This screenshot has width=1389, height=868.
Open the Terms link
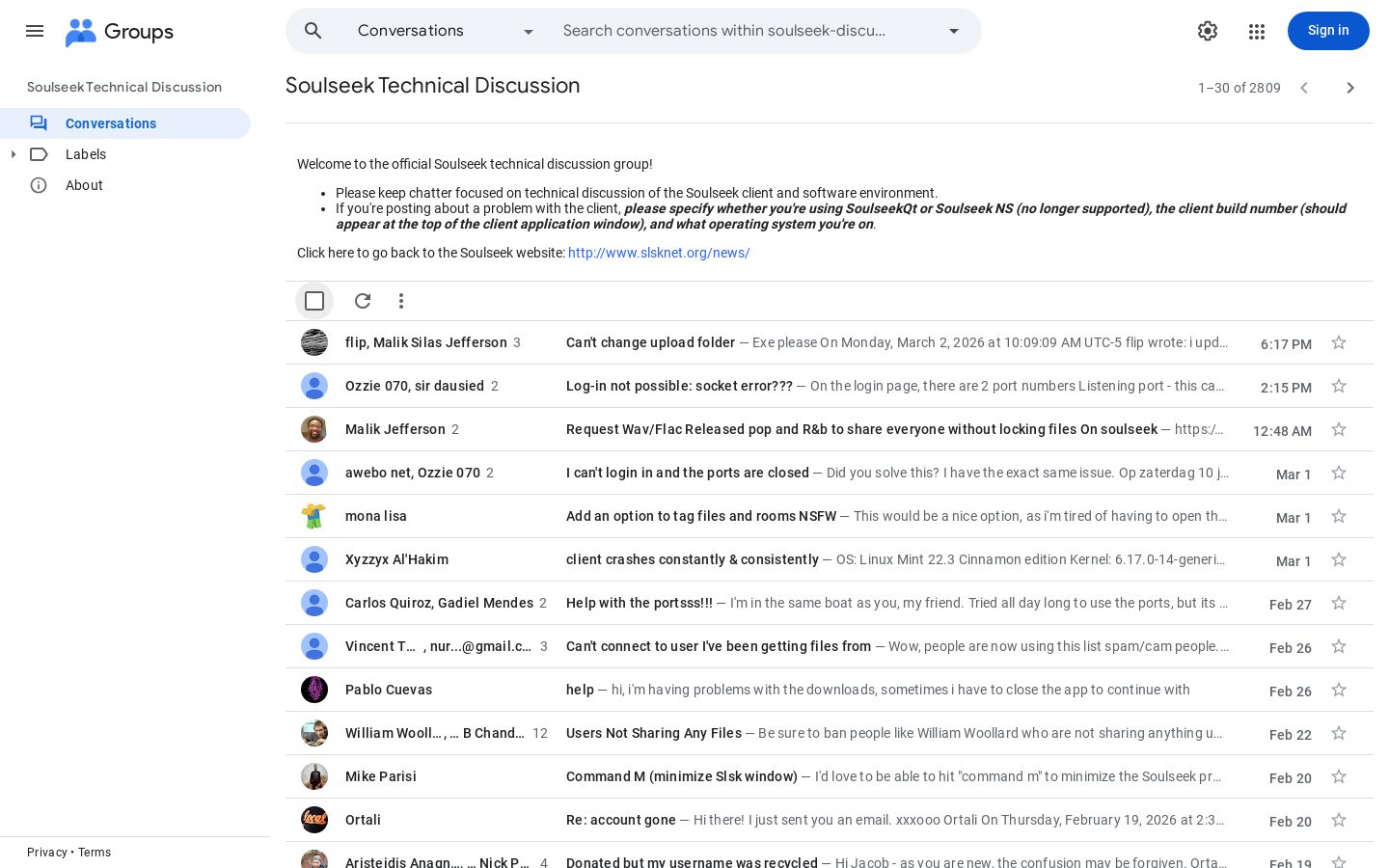pos(95,853)
